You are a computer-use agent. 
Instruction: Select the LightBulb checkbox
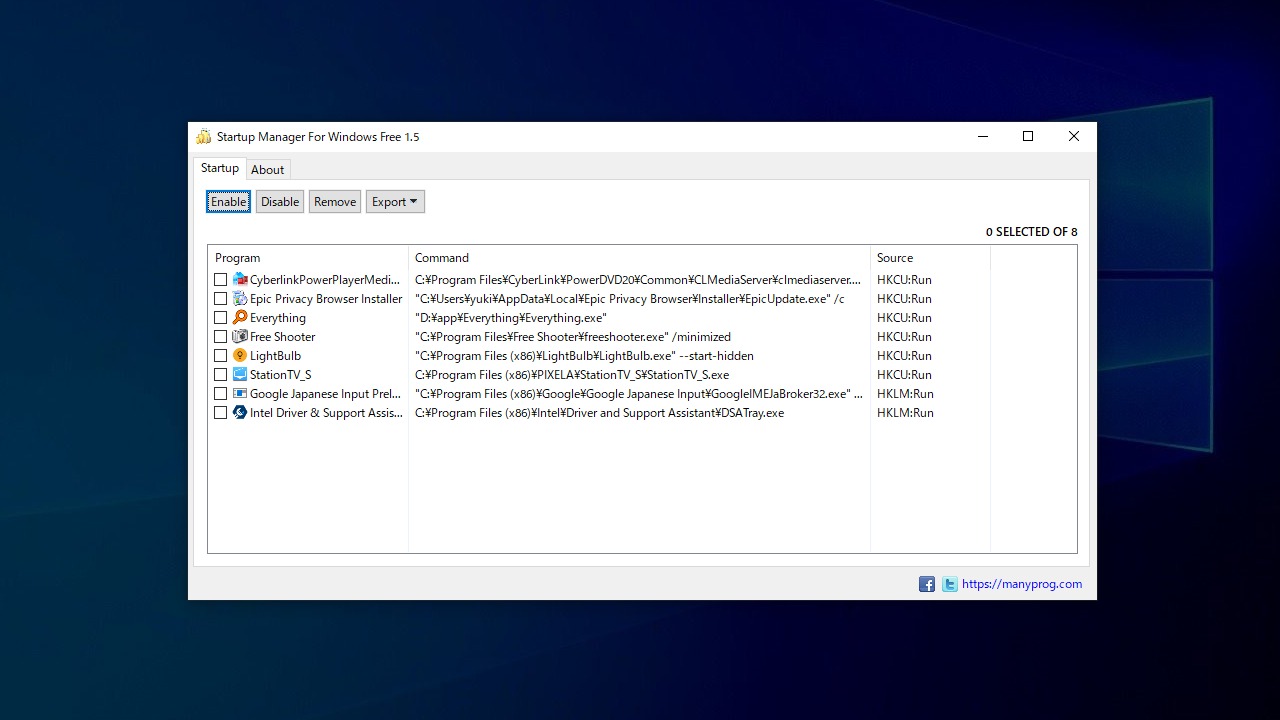point(221,356)
